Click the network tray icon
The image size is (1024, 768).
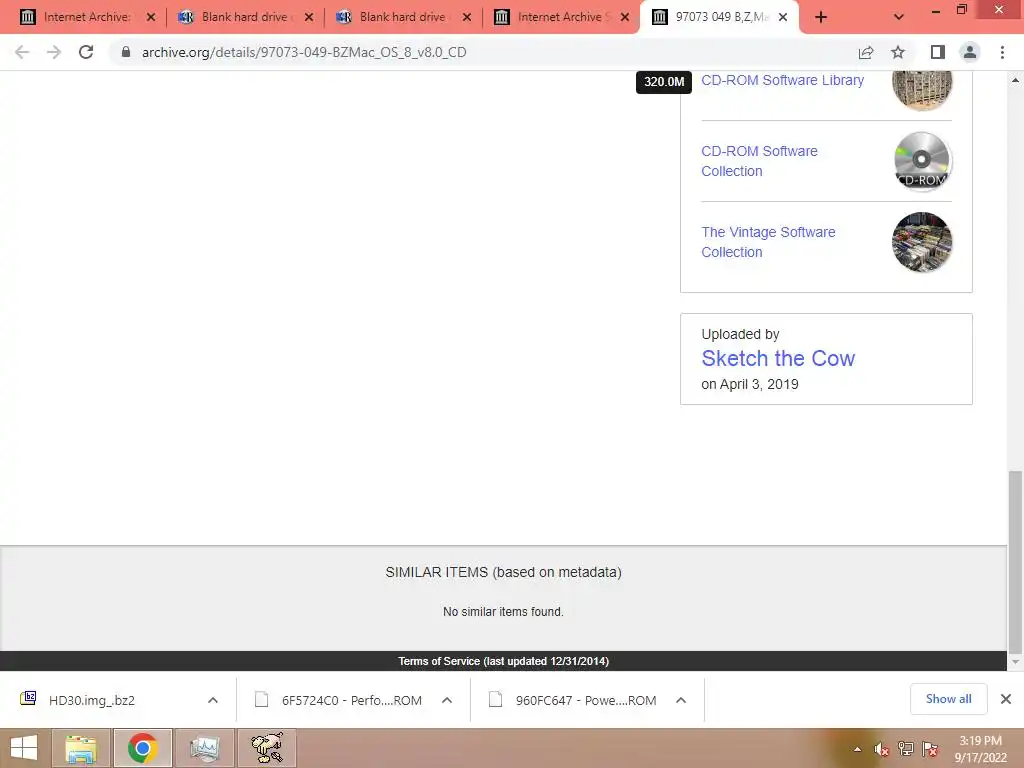pos(906,749)
